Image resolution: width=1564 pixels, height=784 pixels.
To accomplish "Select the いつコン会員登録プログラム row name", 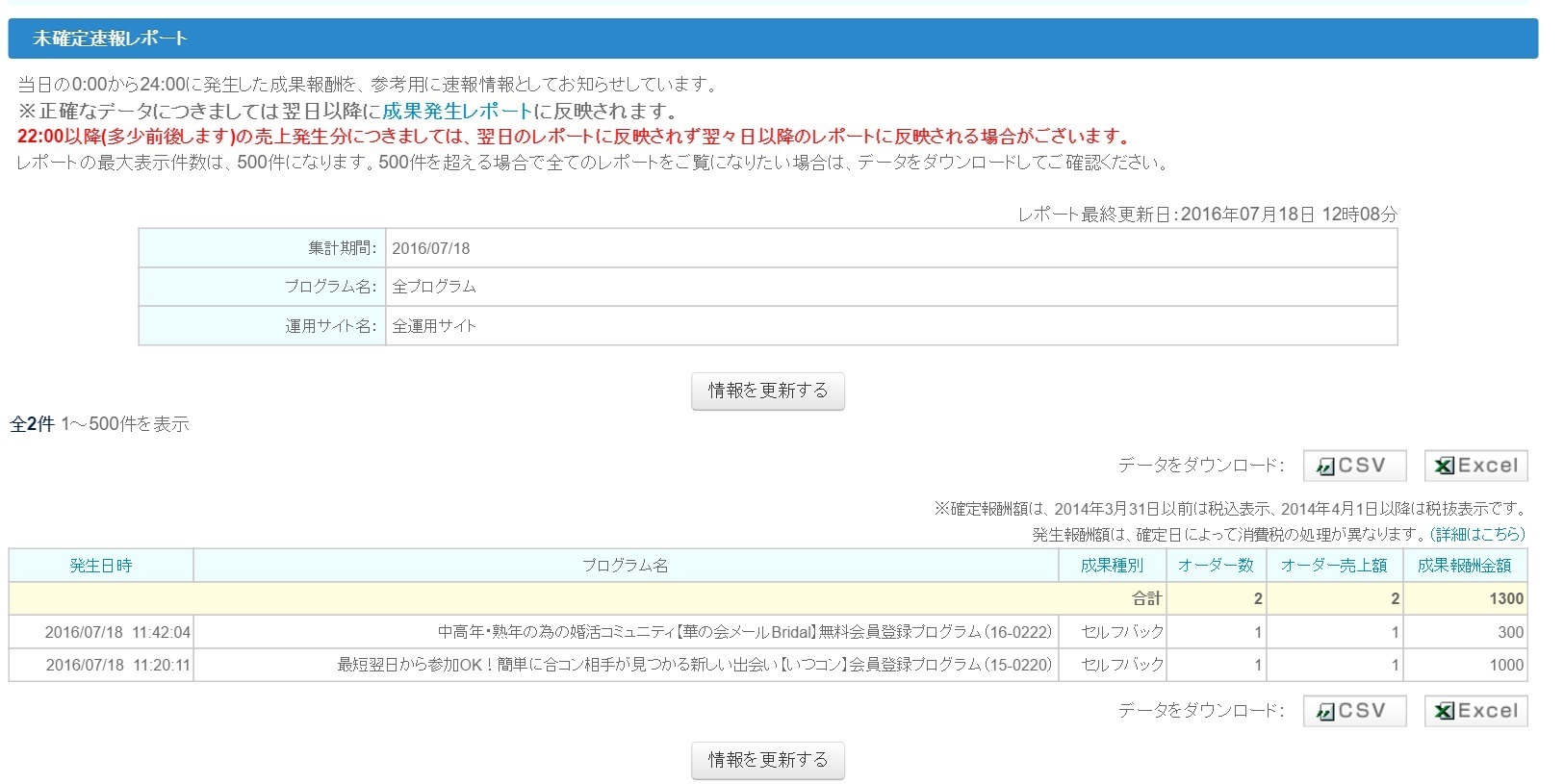I will [x=695, y=665].
